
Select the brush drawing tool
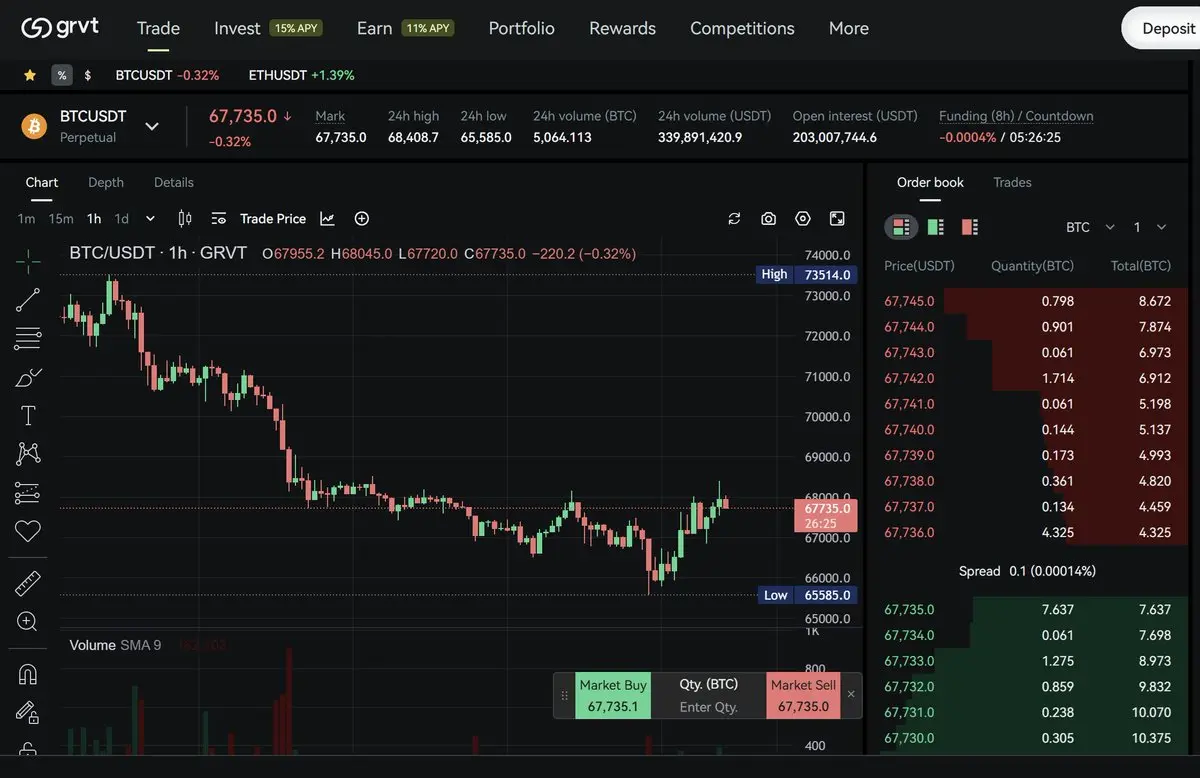pos(28,377)
